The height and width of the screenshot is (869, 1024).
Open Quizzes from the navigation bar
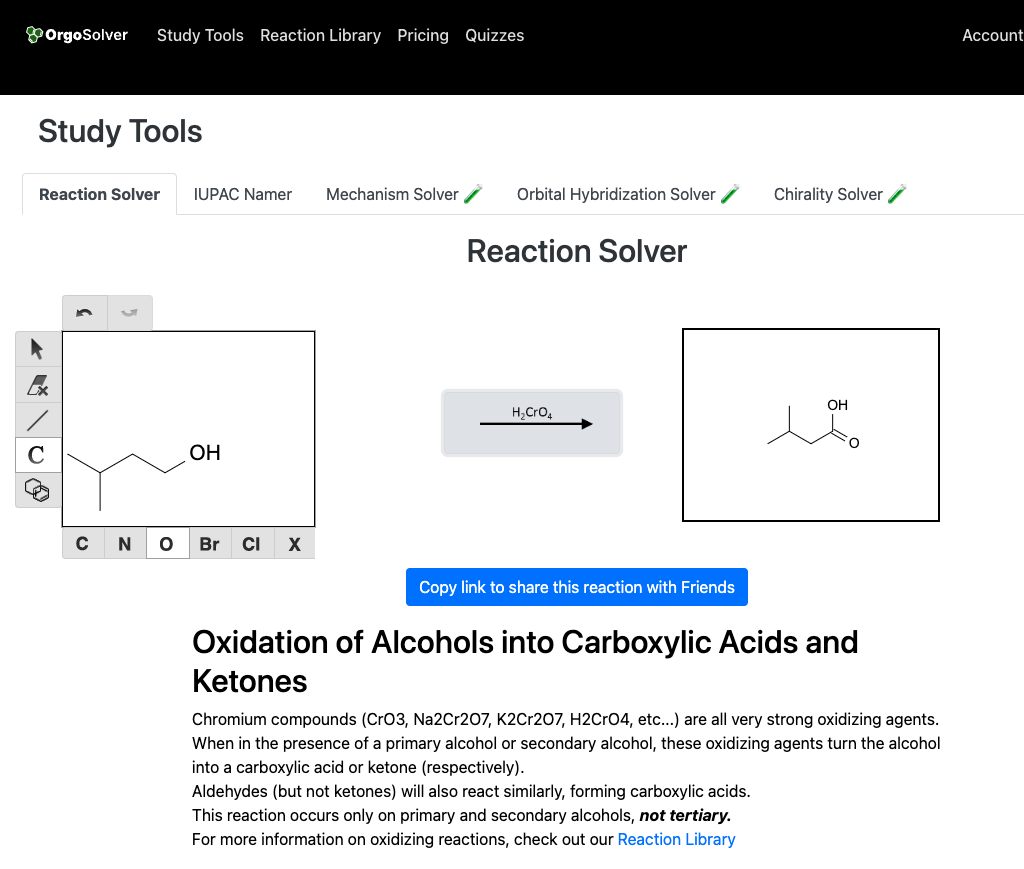(x=494, y=35)
